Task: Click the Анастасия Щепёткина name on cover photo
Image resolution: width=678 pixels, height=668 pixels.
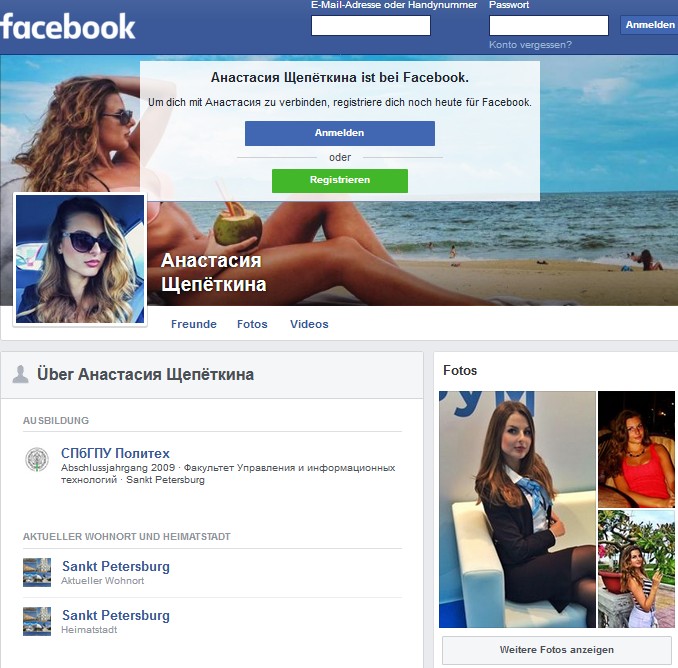Action: (x=214, y=272)
